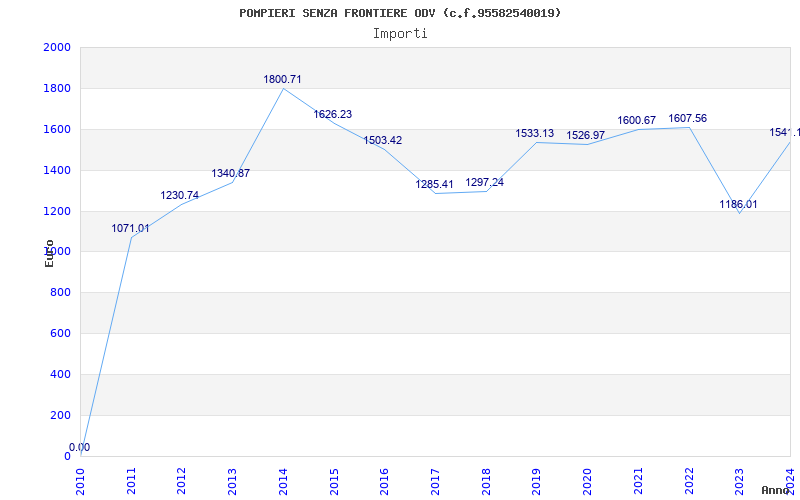Click the 1071.01 data label
The height and width of the screenshot is (500, 800).
[131, 229]
